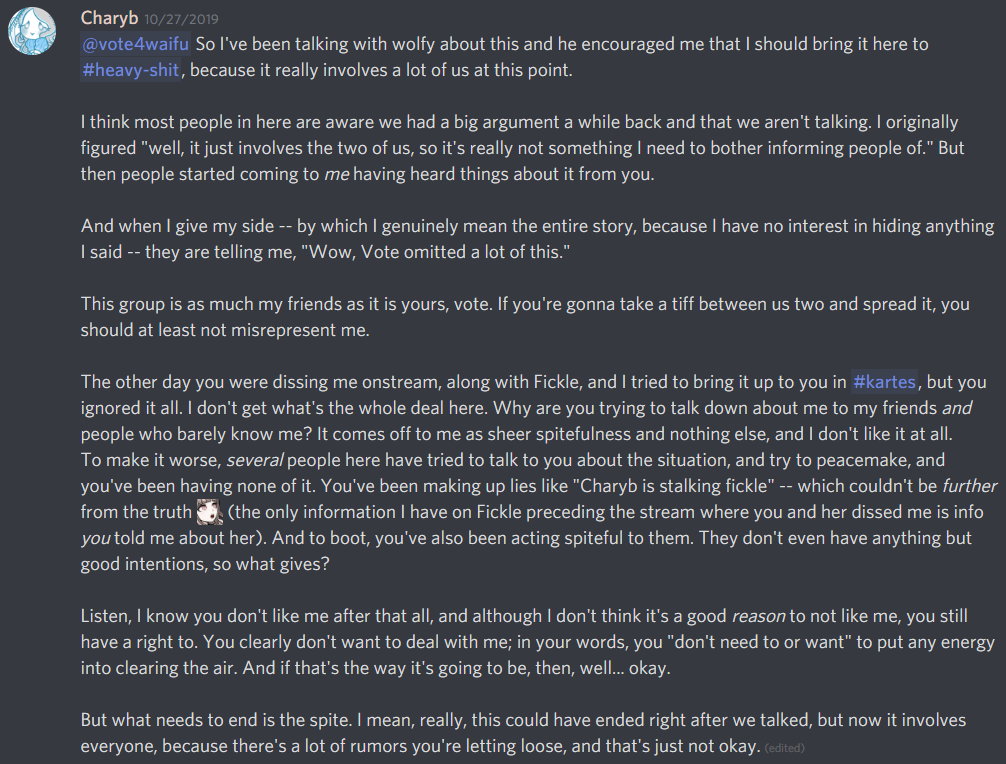The height and width of the screenshot is (764, 1006).
Task: Click the italicized word "further"
Action: [969, 486]
